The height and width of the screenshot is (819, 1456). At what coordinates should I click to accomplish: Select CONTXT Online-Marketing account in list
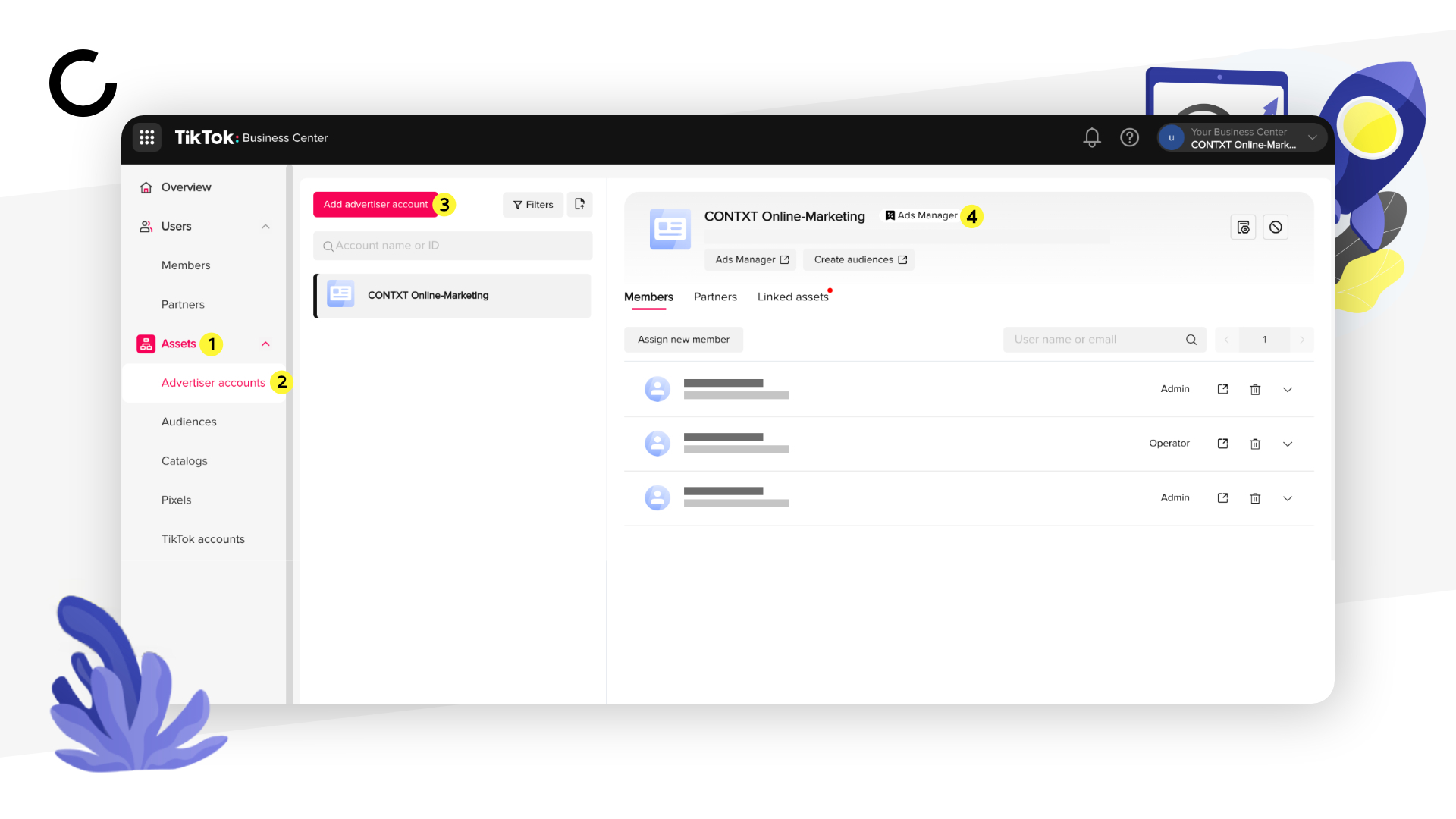click(x=453, y=296)
